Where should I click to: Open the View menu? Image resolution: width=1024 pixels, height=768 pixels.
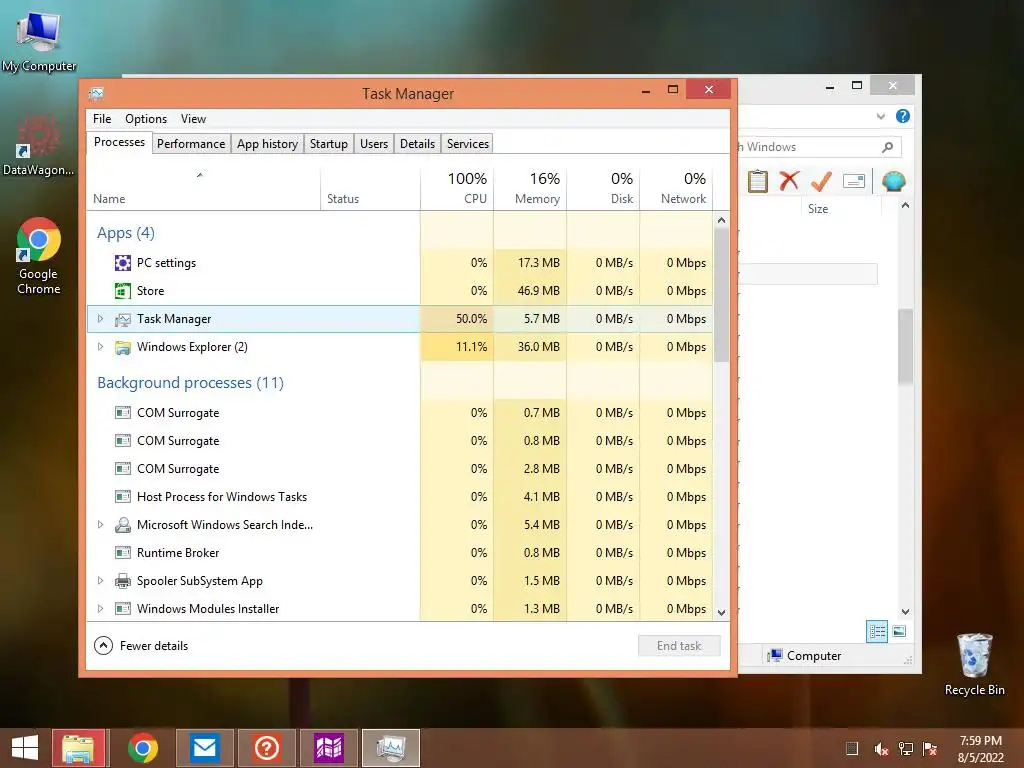pyautogui.click(x=193, y=119)
